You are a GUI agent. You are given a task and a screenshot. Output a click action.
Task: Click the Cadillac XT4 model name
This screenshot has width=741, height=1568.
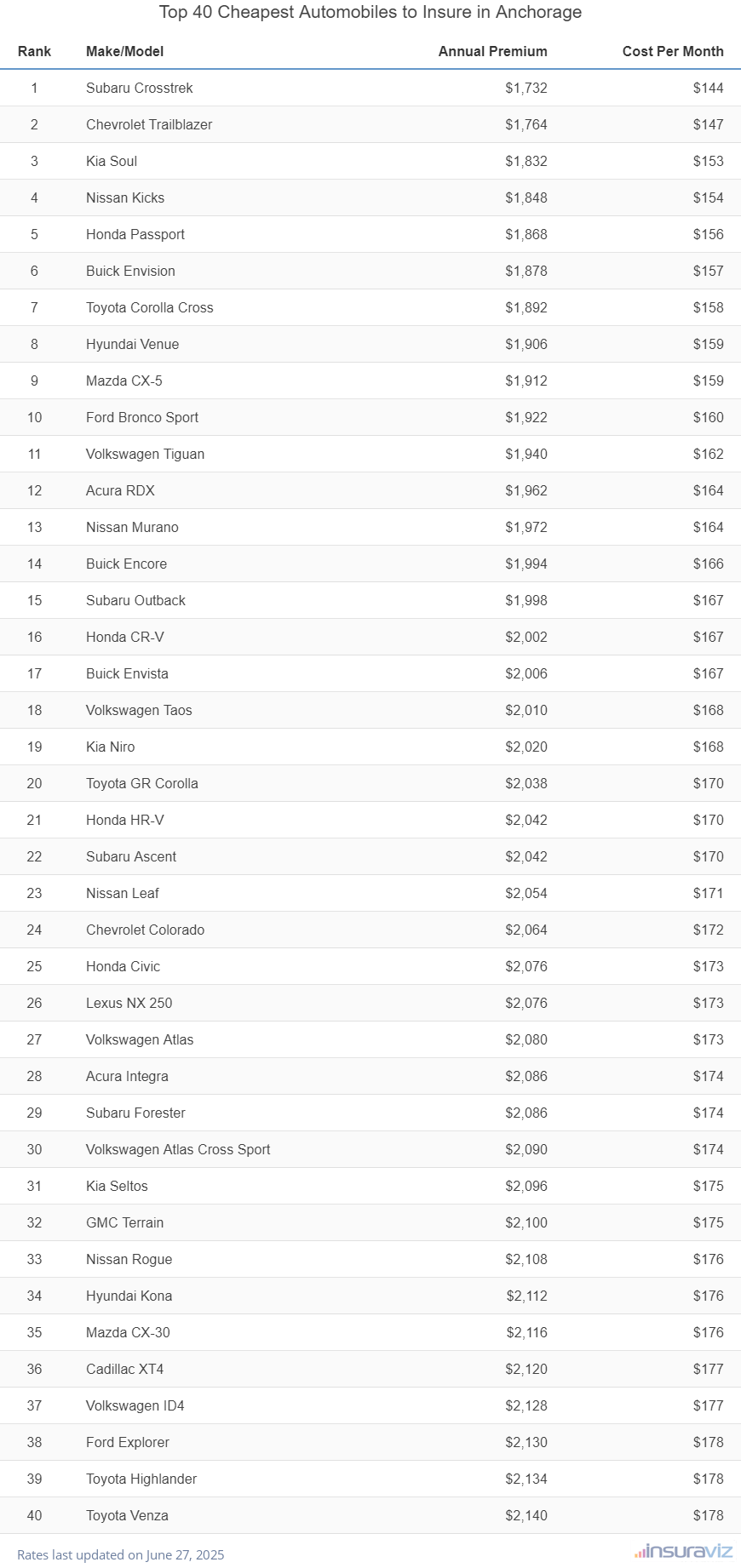124,1369
